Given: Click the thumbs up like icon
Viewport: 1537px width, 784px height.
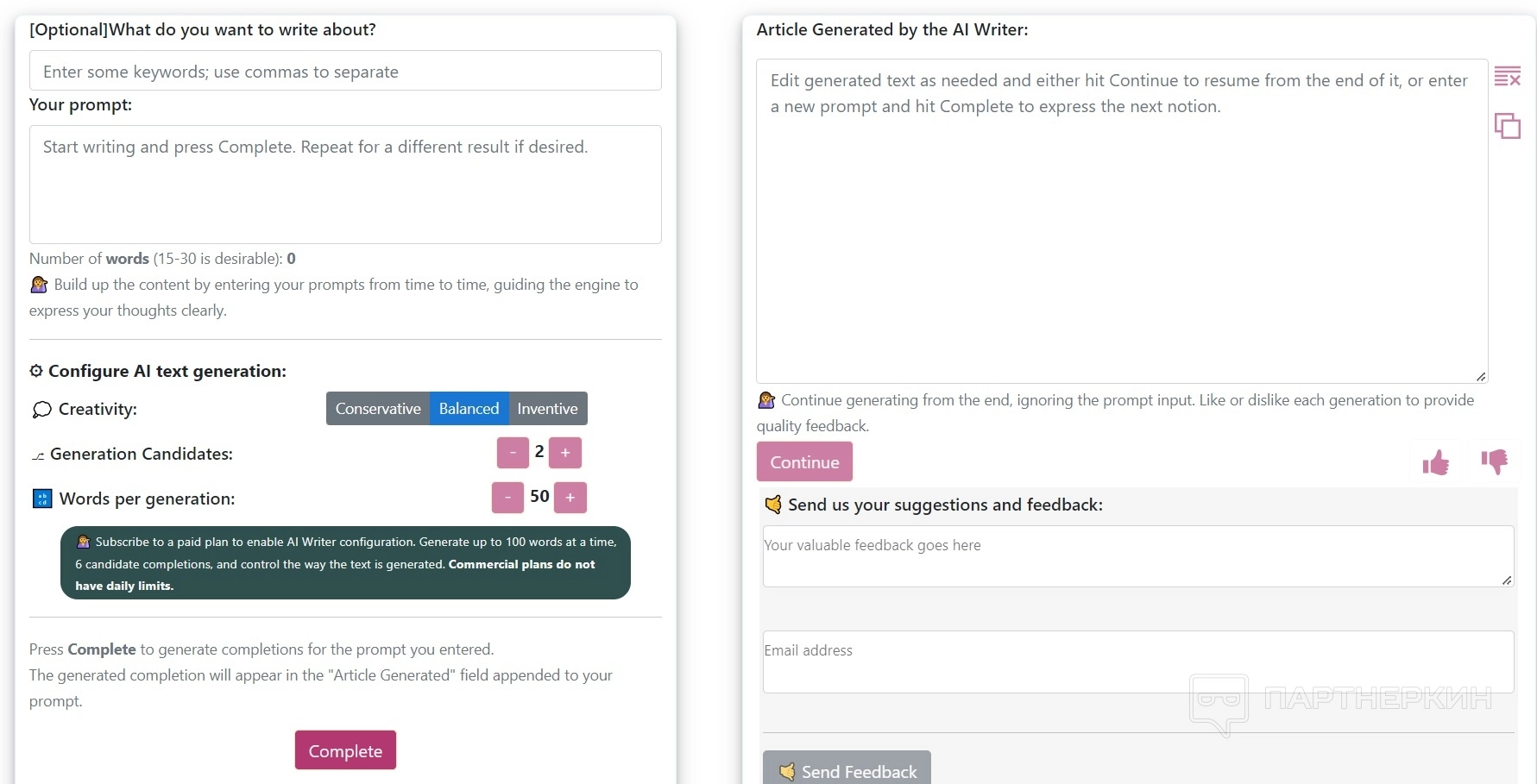Looking at the screenshot, I should pos(1436,463).
